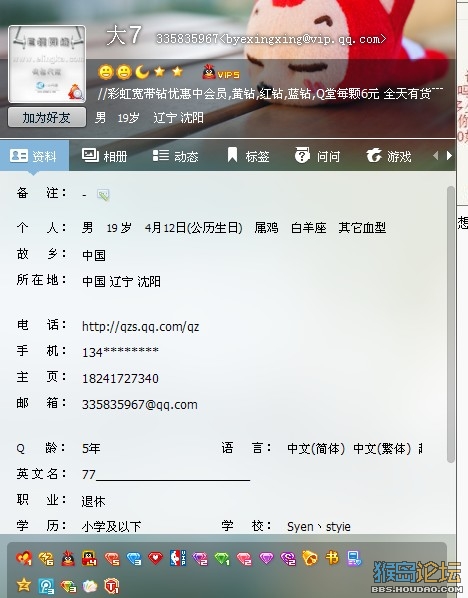Image resolution: width=468 pixels, height=598 pixels.
Task: Switch to the 游戏 tab
Action: (389, 156)
